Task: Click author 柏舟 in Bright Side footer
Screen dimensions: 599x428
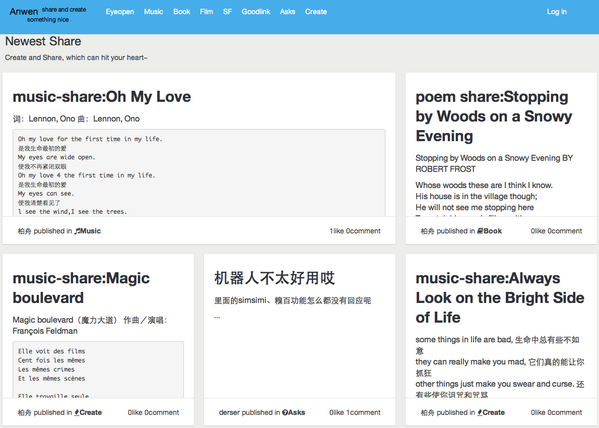Action: pyautogui.click(x=427, y=412)
